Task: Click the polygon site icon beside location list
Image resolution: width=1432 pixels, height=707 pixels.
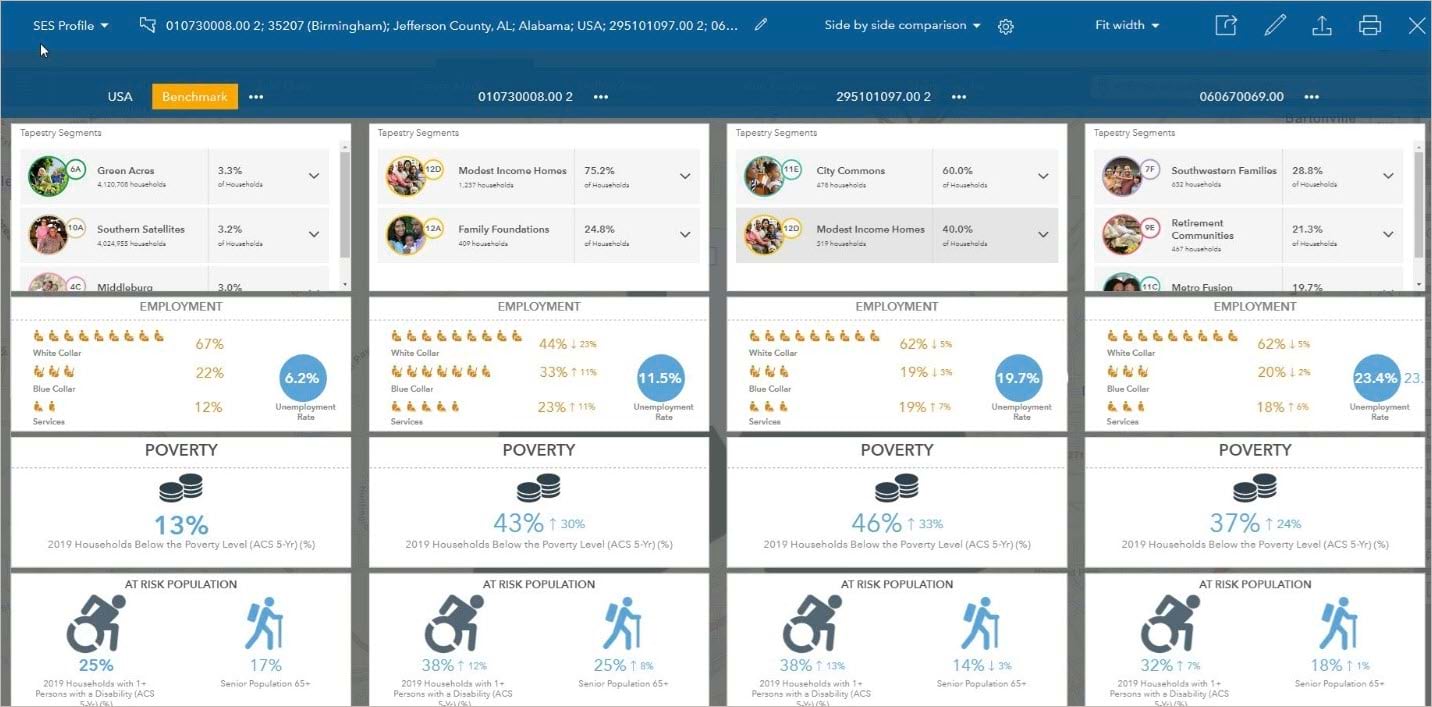Action: (x=148, y=25)
